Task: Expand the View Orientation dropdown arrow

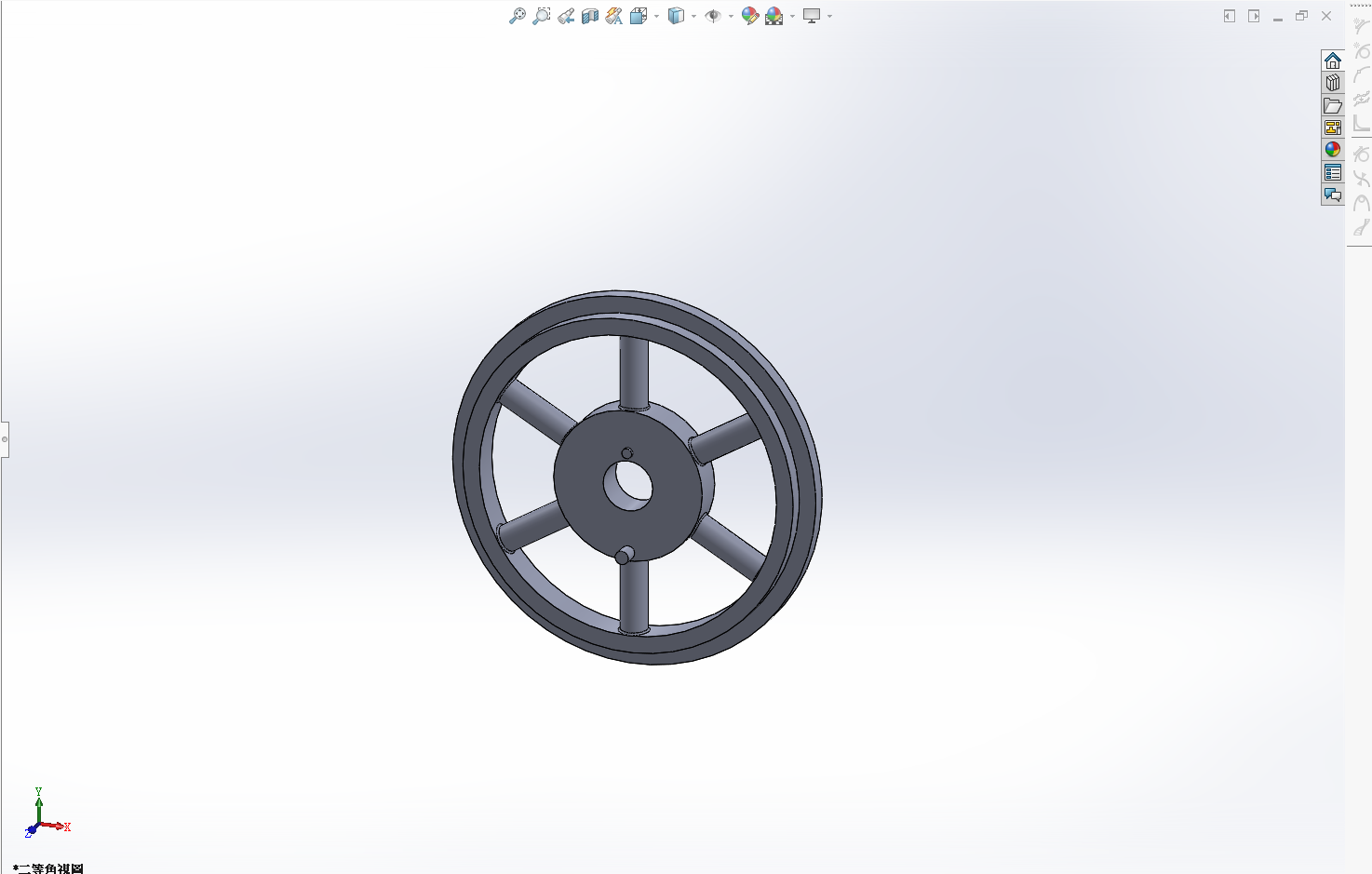Action: pyautogui.click(x=657, y=16)
